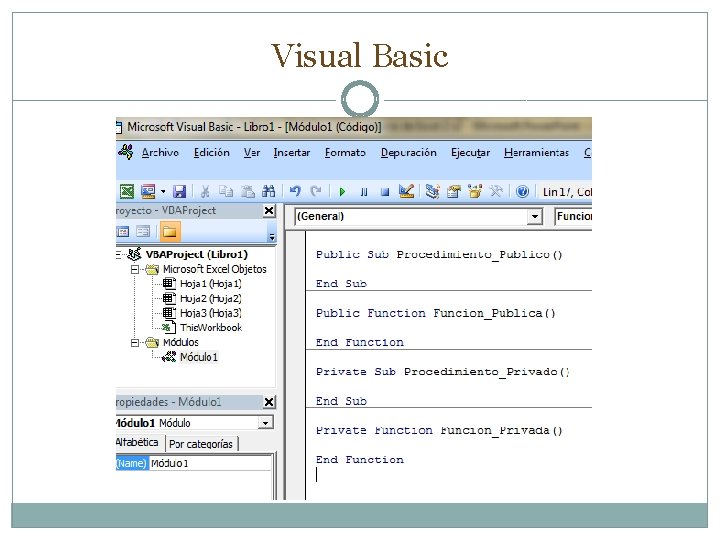Open the Insert UserForm dropdown arrow
The width and height of the screenshot is (720, 540).
(163, 191)
